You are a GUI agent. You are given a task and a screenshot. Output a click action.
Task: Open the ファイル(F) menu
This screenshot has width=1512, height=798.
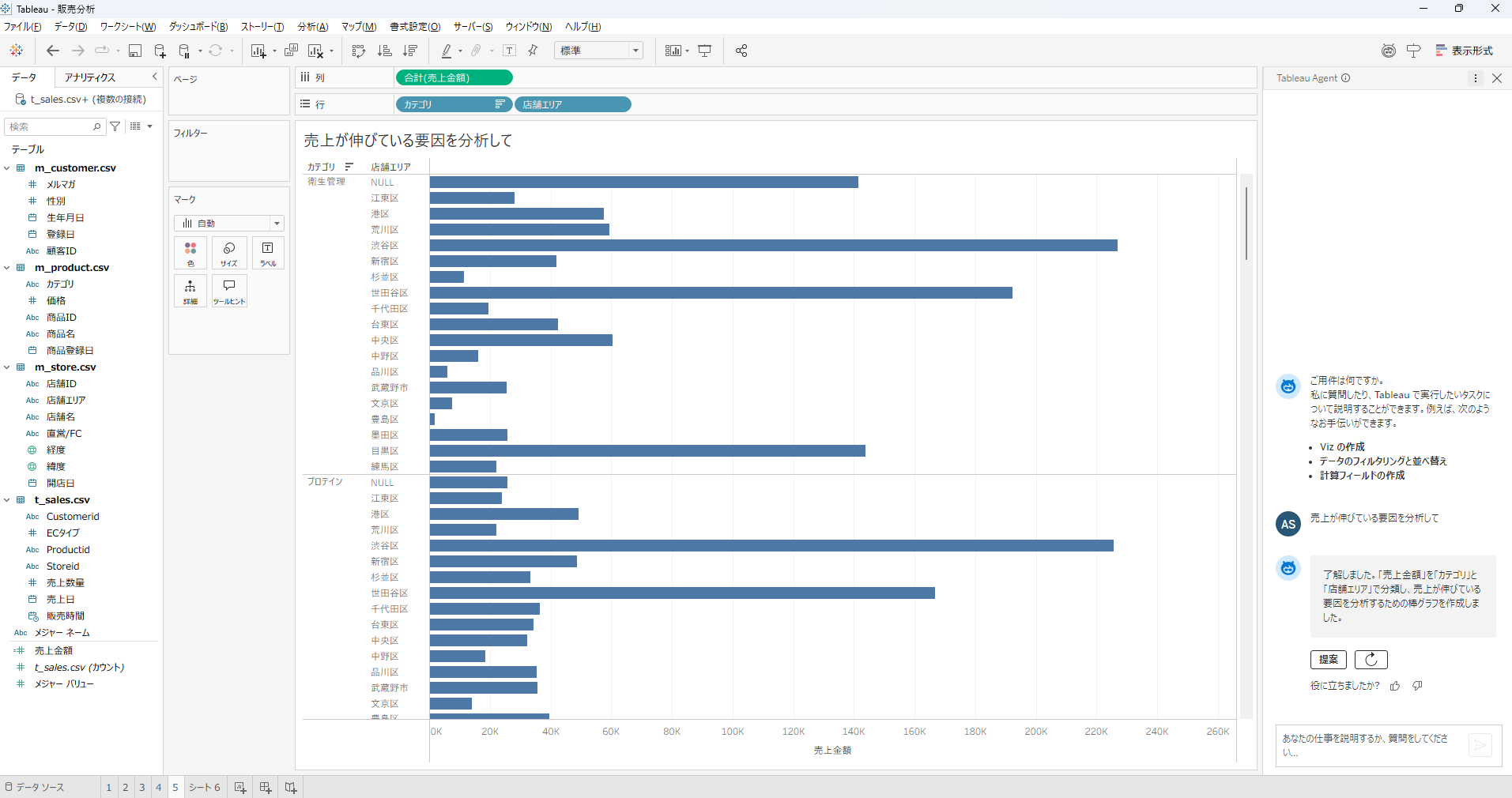pos(23,27)
